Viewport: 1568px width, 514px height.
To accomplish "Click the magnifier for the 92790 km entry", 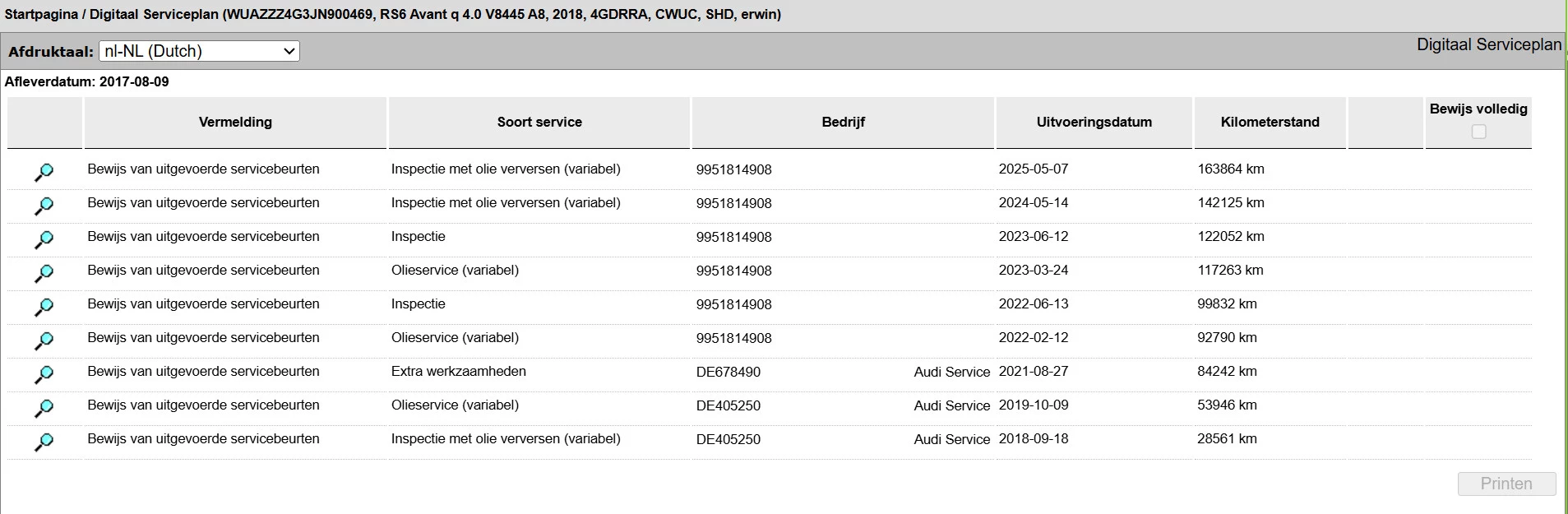I will click(x=44, y=340).
